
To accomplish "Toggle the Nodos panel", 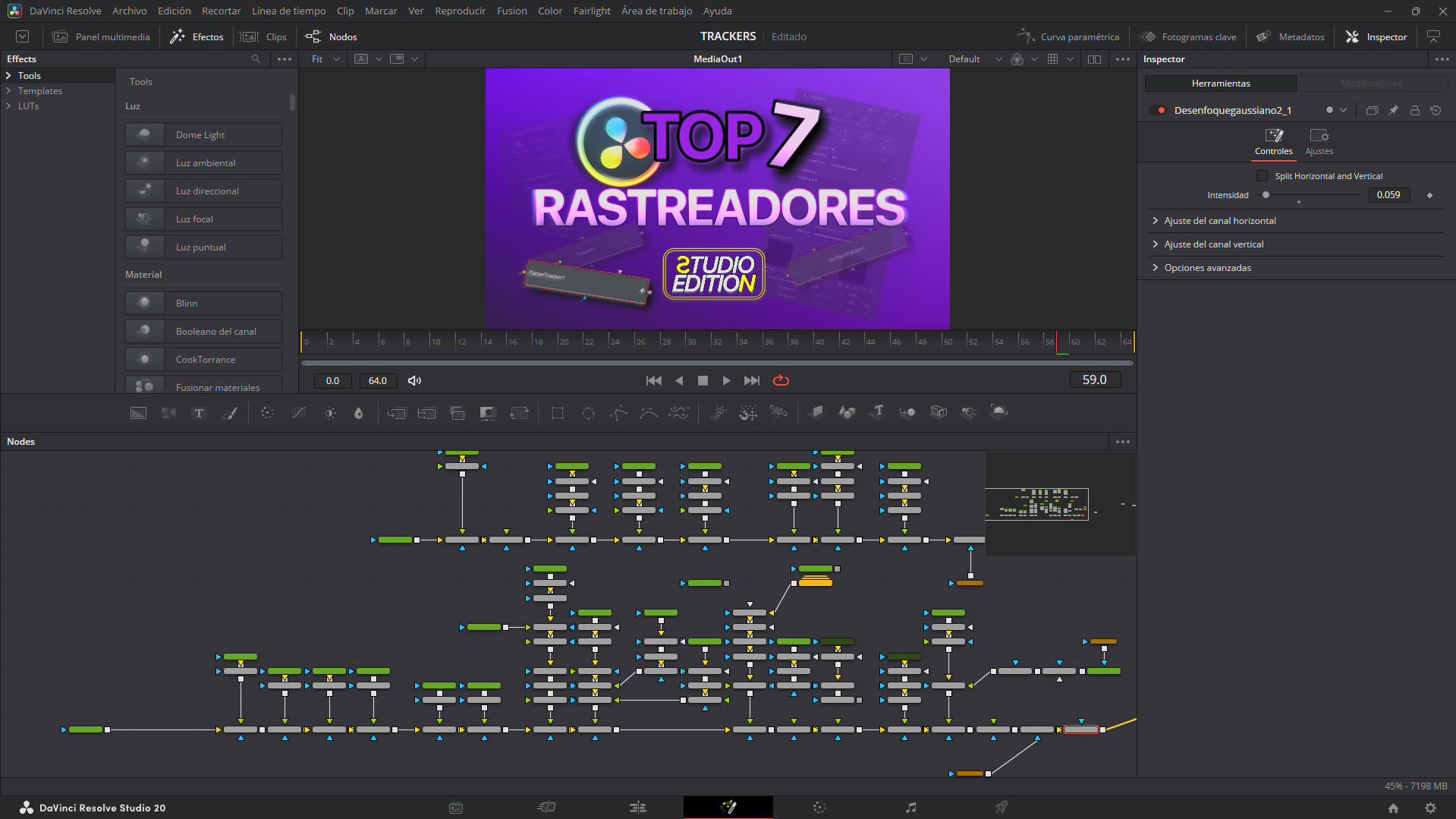I will pos(331,36).
